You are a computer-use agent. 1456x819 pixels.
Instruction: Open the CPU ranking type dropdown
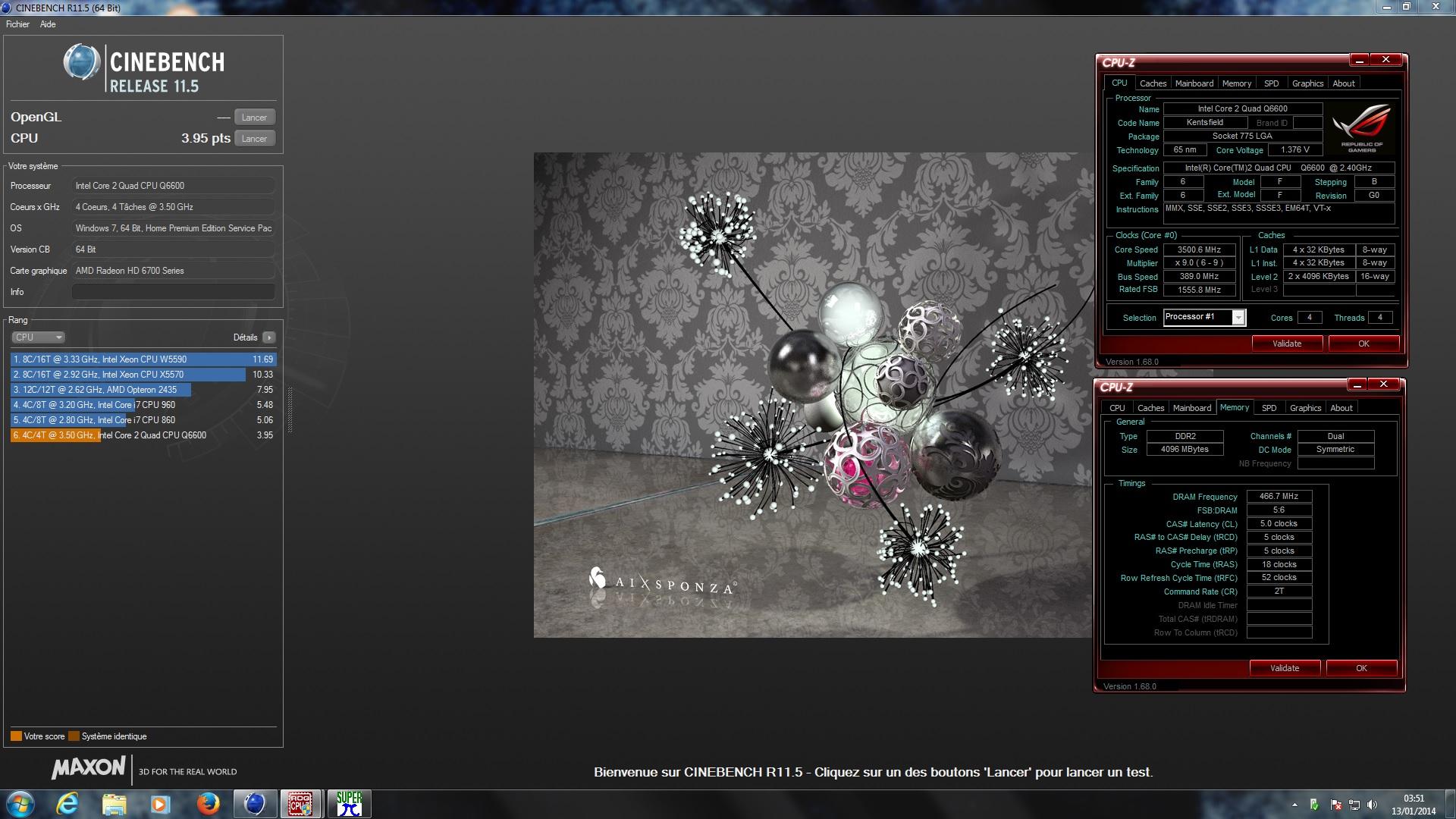38,337
